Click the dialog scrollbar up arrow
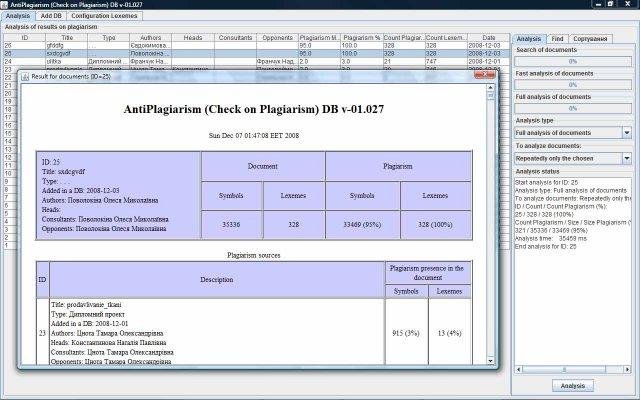Viewport: 640px width, 400px height. coord(491,87)
